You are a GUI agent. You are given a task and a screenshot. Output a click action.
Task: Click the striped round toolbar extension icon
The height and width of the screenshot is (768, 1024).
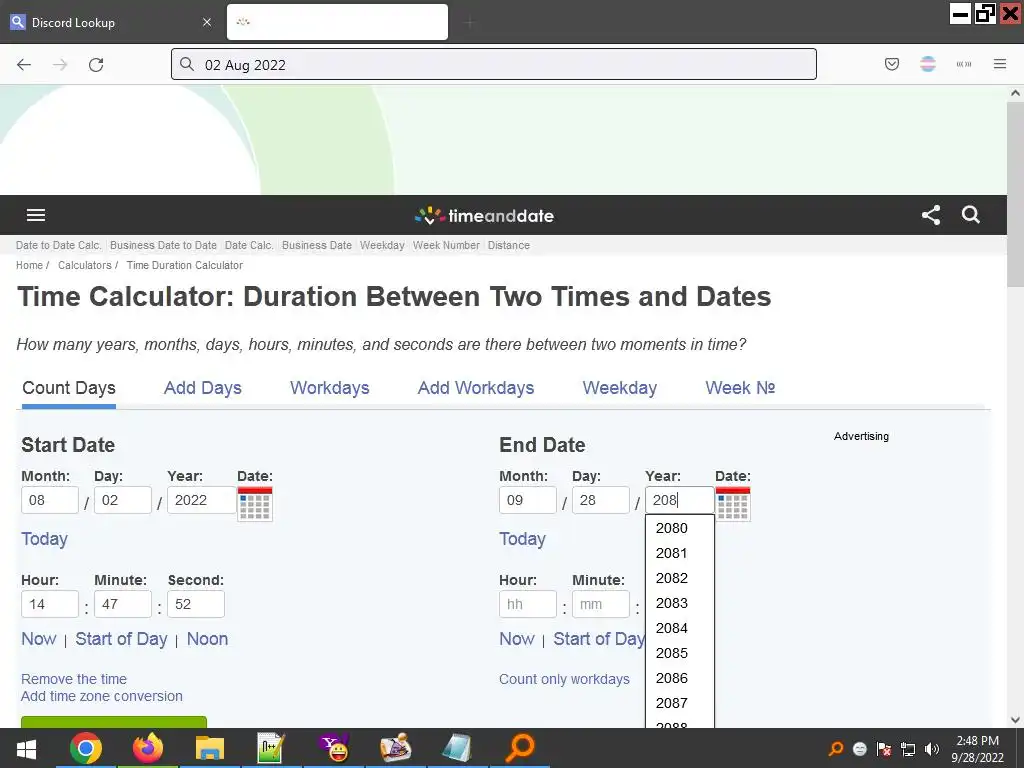tap(927, 64)
